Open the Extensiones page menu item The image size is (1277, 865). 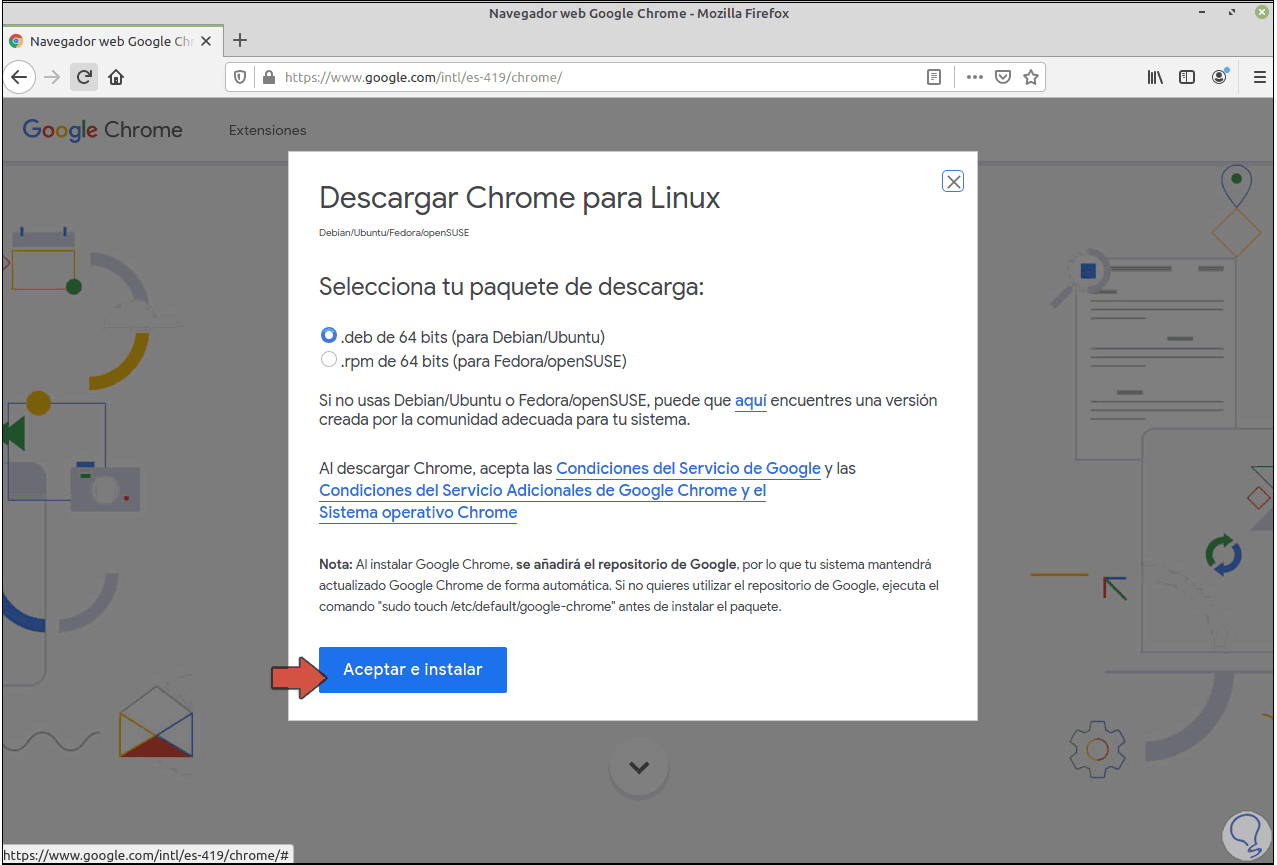(x=268, y=130)
